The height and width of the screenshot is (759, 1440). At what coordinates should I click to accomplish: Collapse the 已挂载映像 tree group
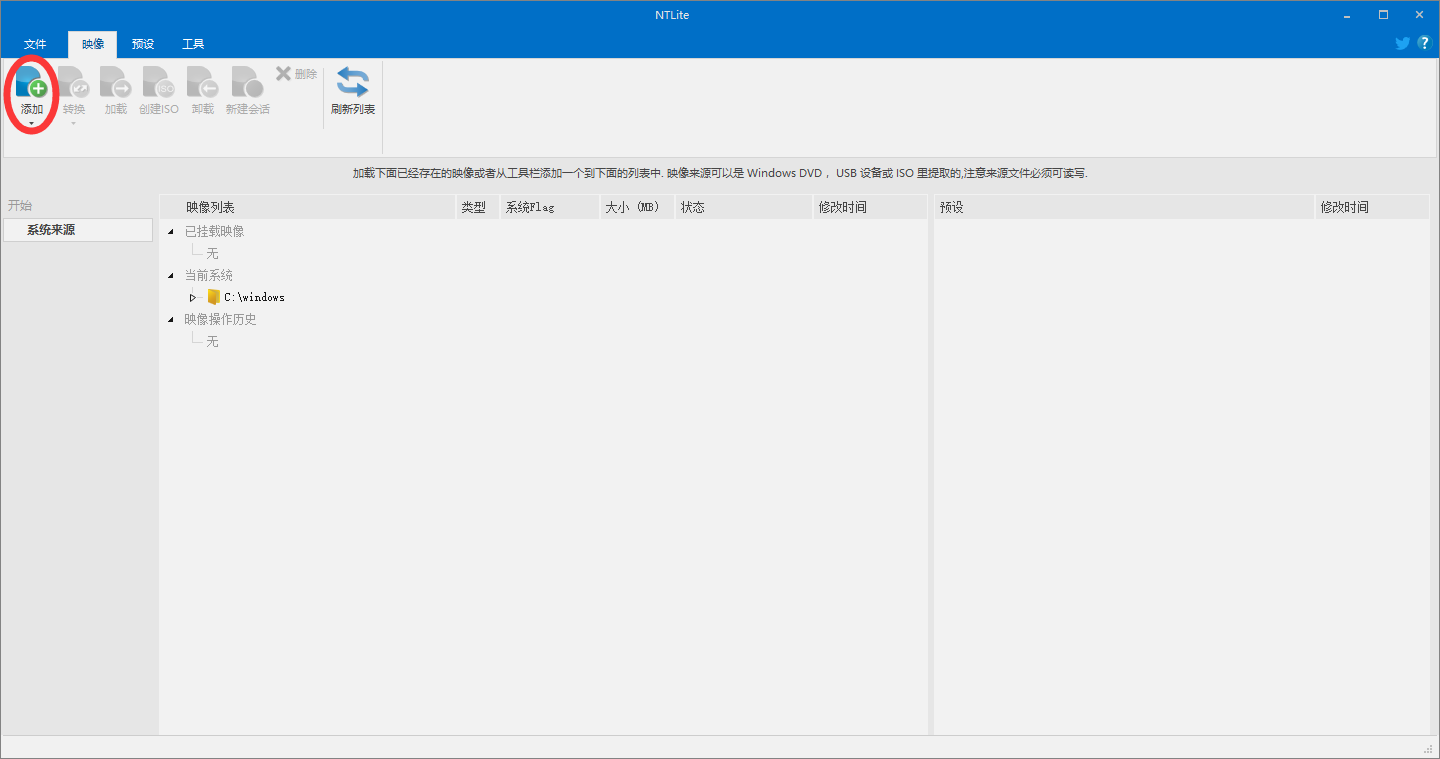pos(171,232)
